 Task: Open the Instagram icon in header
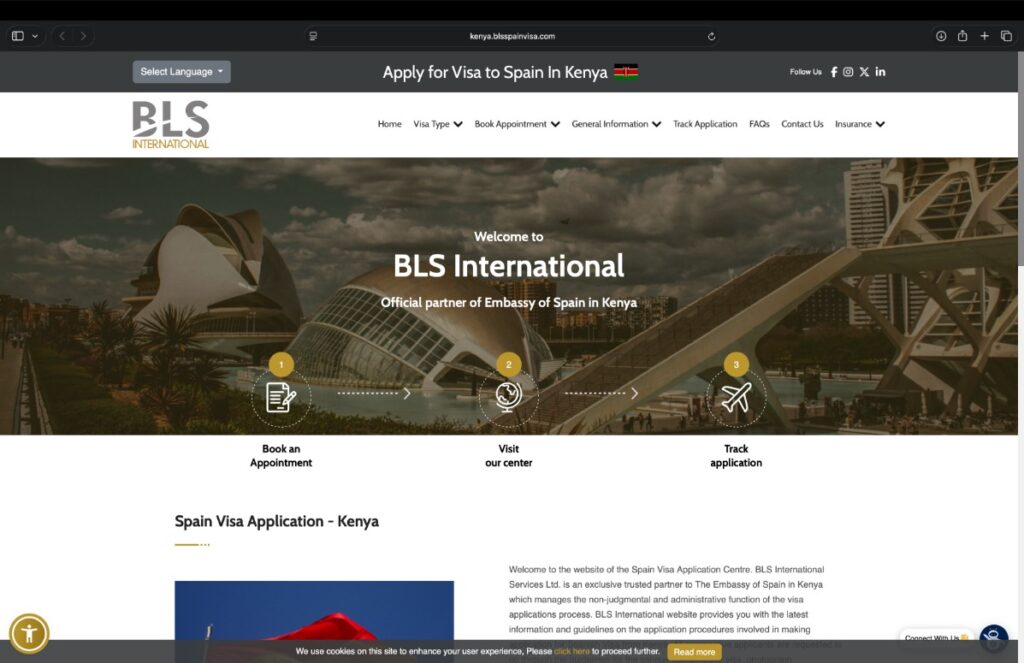848,72
